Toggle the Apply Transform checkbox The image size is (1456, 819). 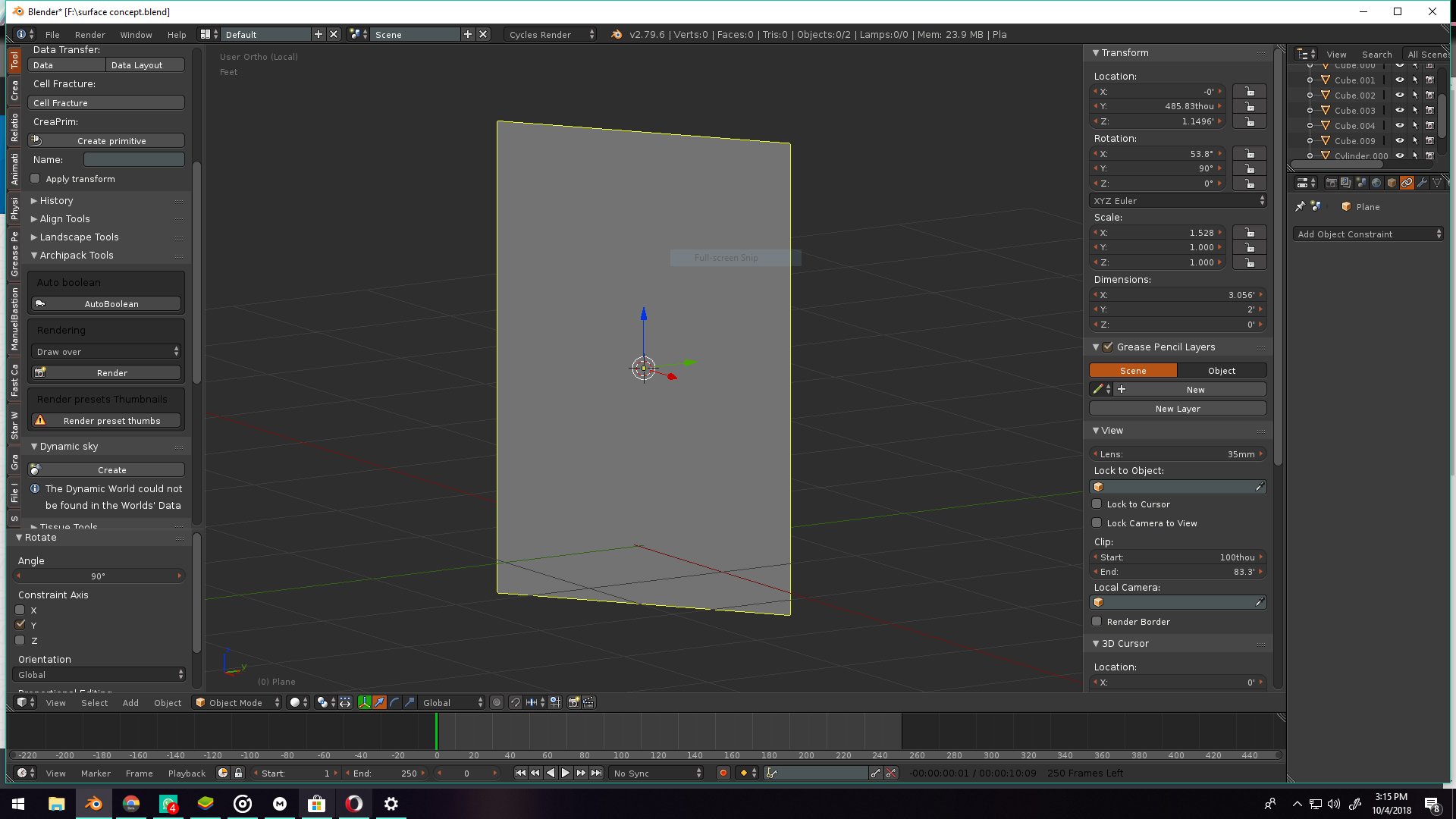35,178
